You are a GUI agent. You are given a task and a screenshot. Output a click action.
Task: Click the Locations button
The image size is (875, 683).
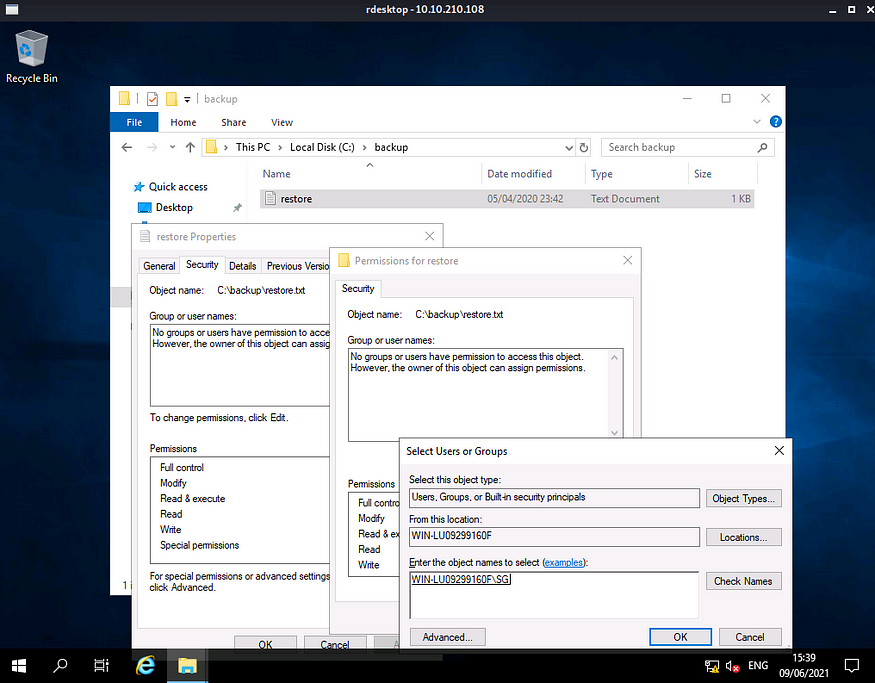(x=743, y=537)
